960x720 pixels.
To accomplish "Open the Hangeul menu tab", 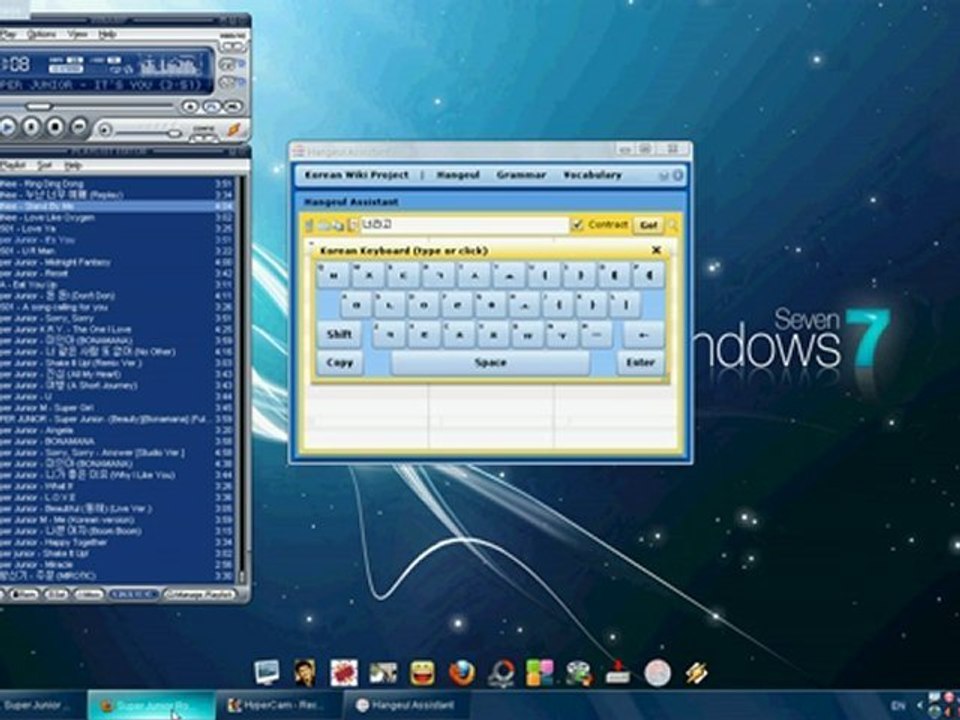I will point(458,175).
